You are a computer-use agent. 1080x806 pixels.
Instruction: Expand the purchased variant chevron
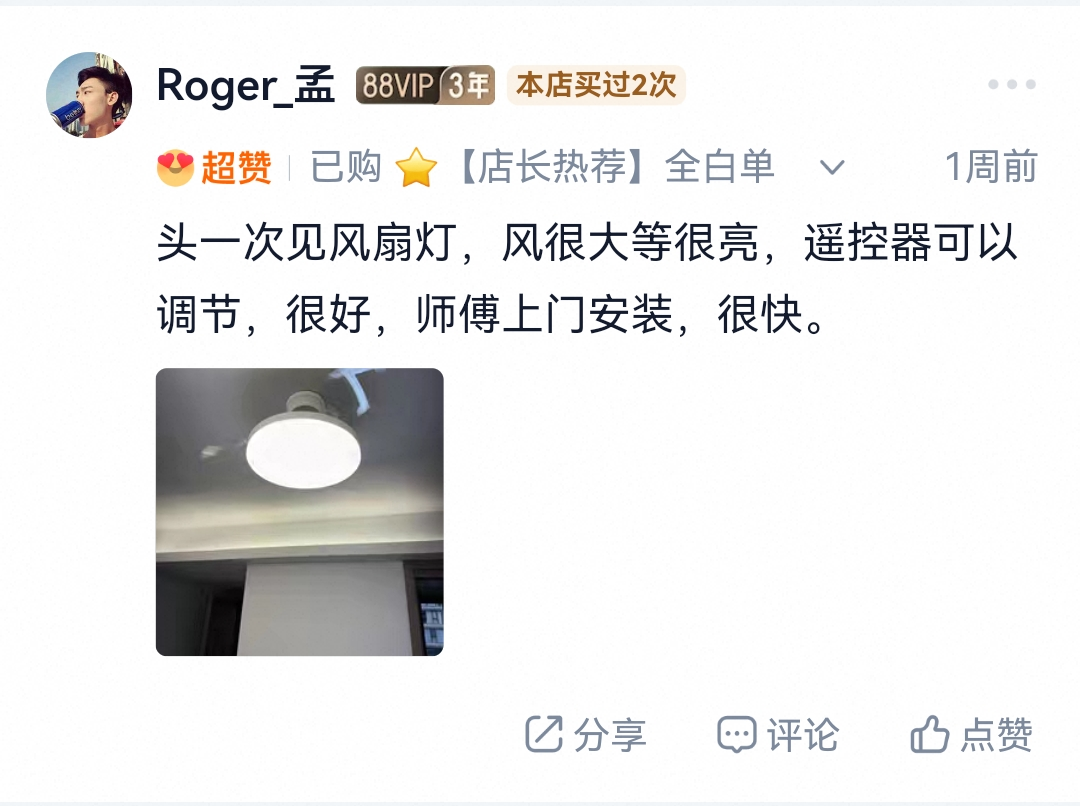click(832, 167)
